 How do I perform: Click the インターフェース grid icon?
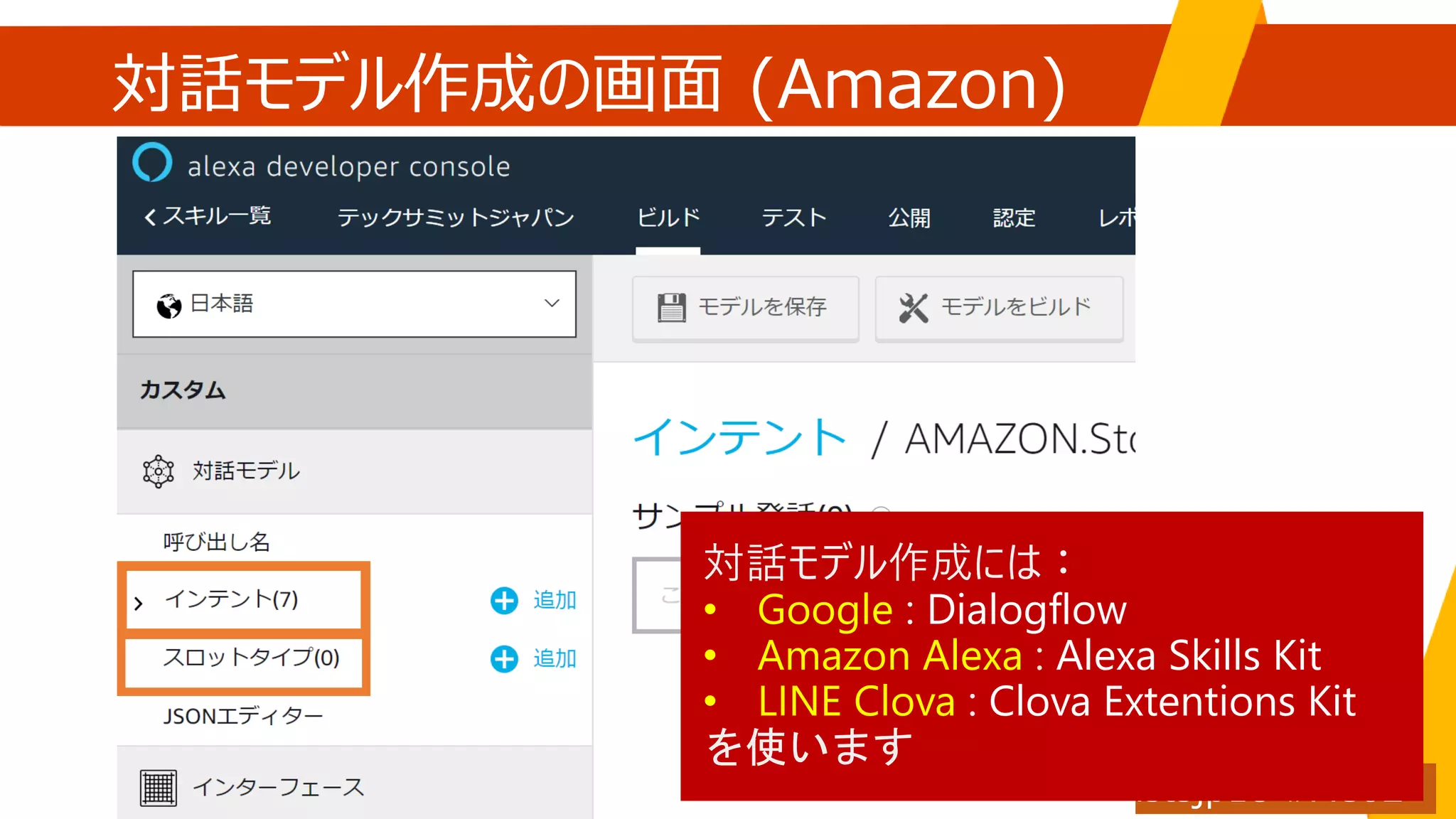tap(159, 788)
